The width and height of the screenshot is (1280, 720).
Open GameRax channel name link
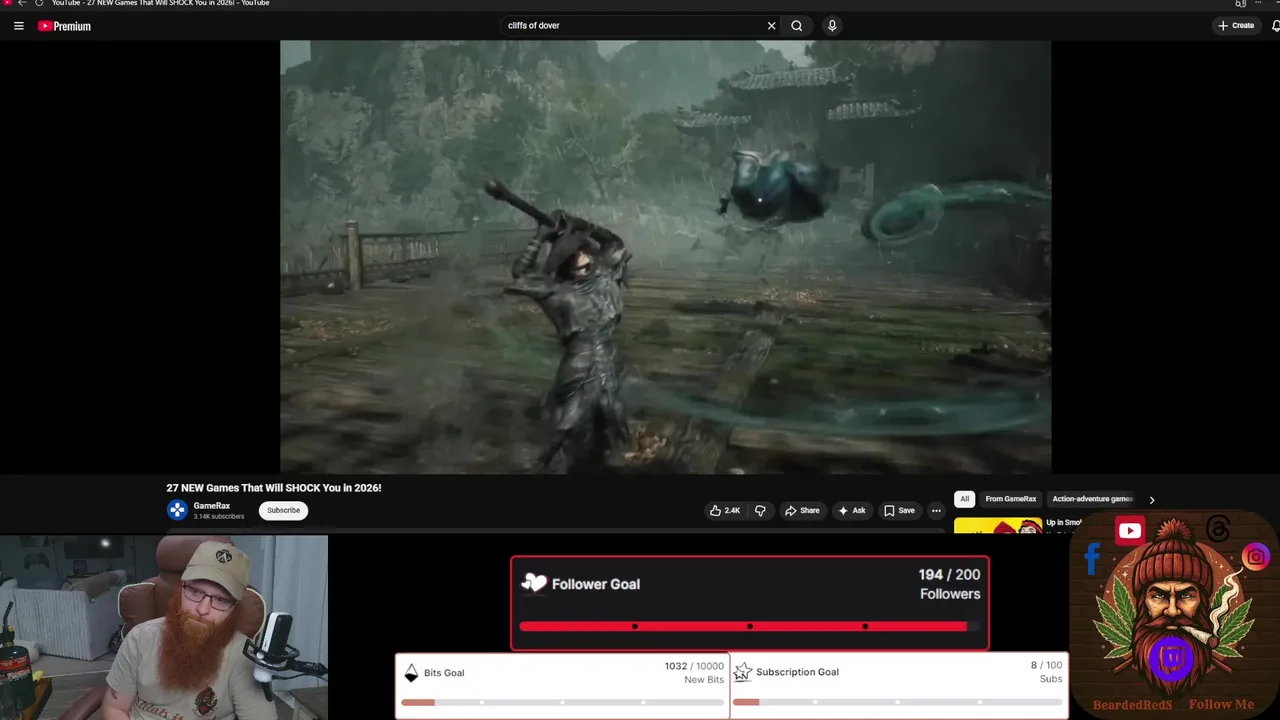click(212, 506)
